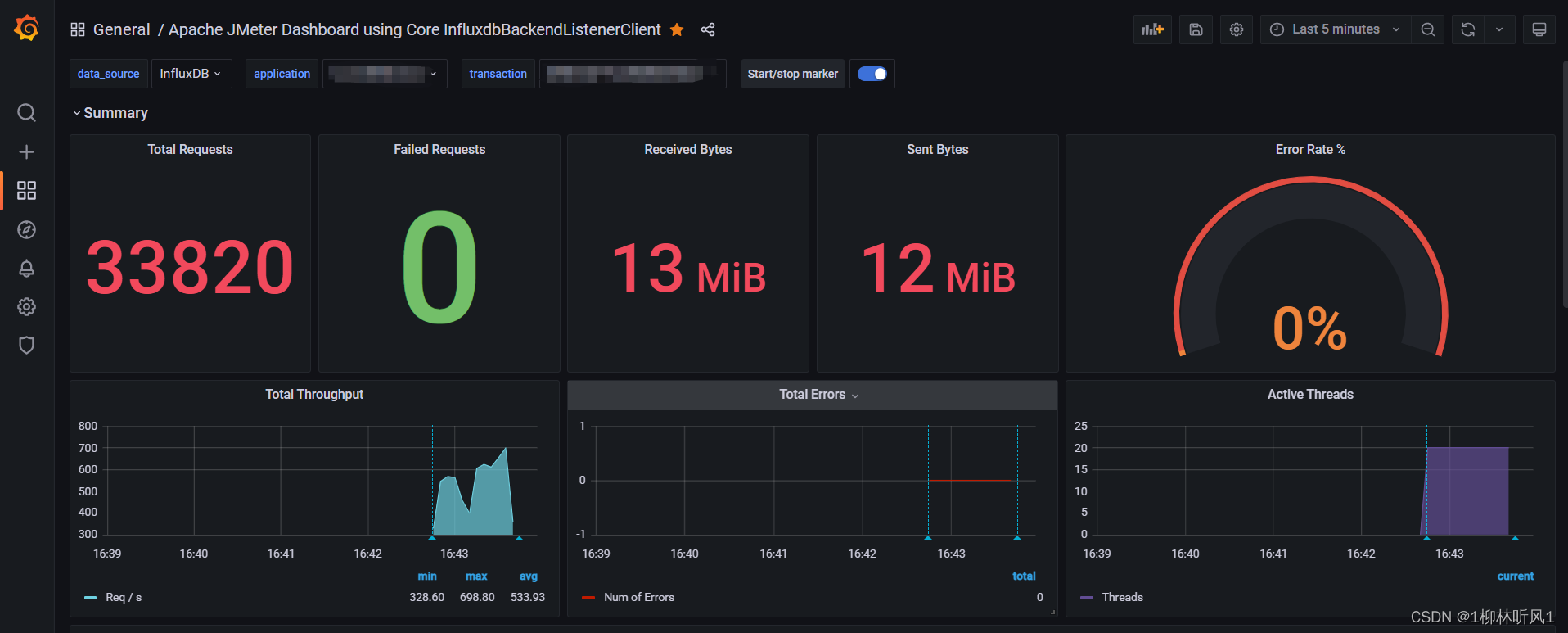Image resolution: width=1568 pixels, height=633 pixels.
Task: Click the zoom out time range icon
Action: coord(1427,29)
